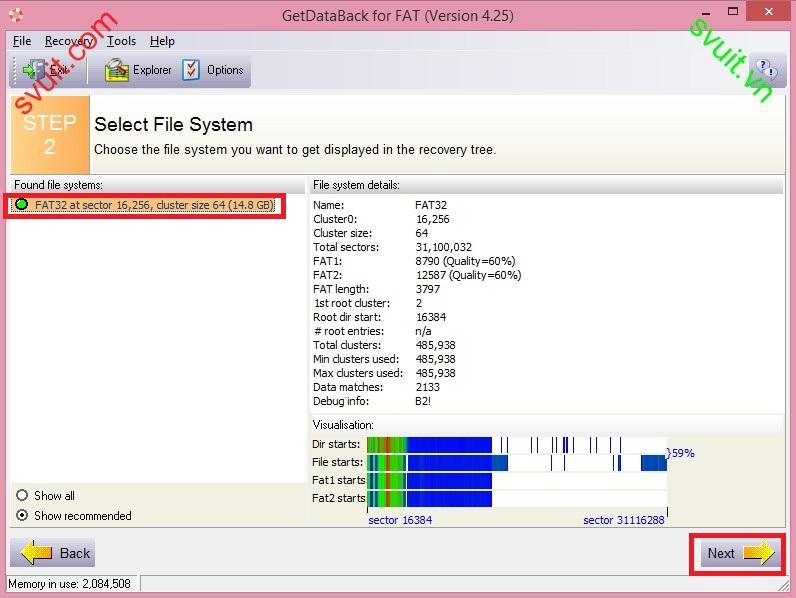
Task: Click the Root dir start value 16384
Action: tap(430, 317)
